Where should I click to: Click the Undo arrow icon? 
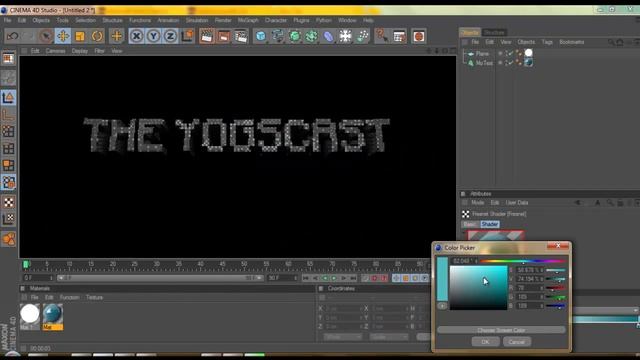(x=12, y=36)
